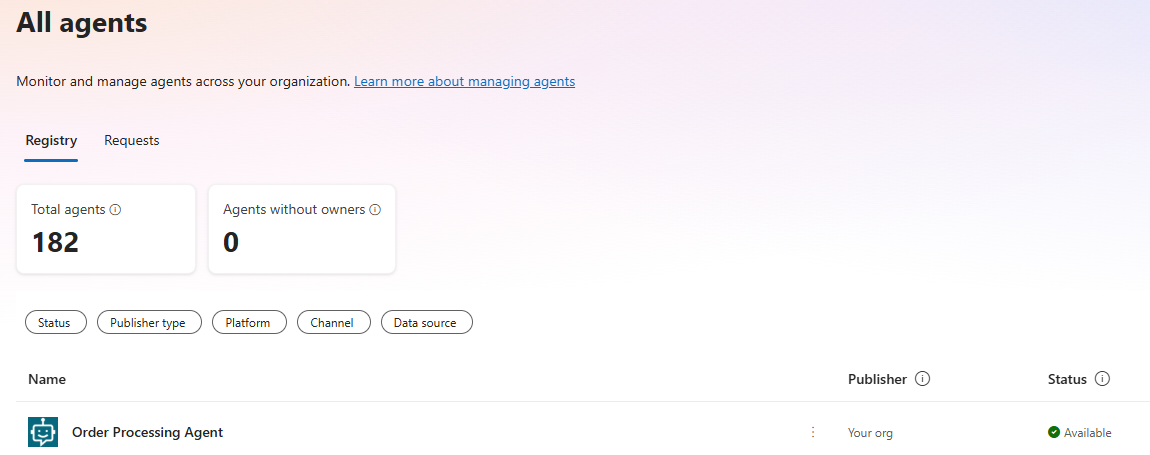Image resolution: width=1150 pixels, height=455 pixels.
Task: Open Learn more about managing agents link
Action: point(464,81)
